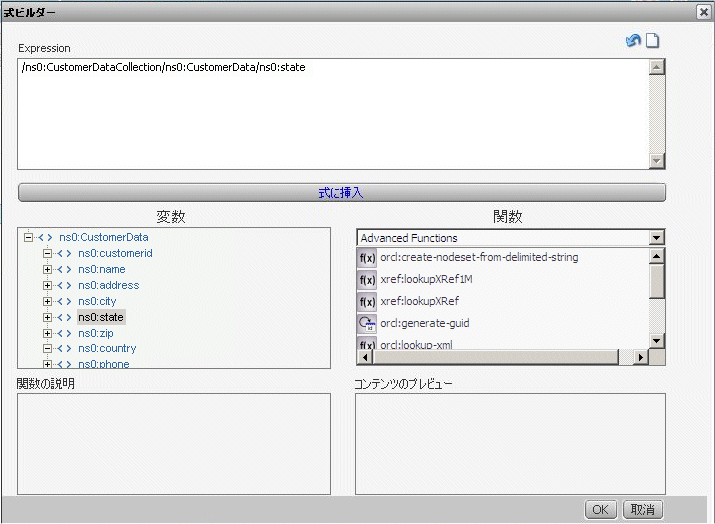The height and width of the screenshot is (524, 715).
Task: Click f(x) icon for orcl:lookup-xml
Action: coord(367,343)
